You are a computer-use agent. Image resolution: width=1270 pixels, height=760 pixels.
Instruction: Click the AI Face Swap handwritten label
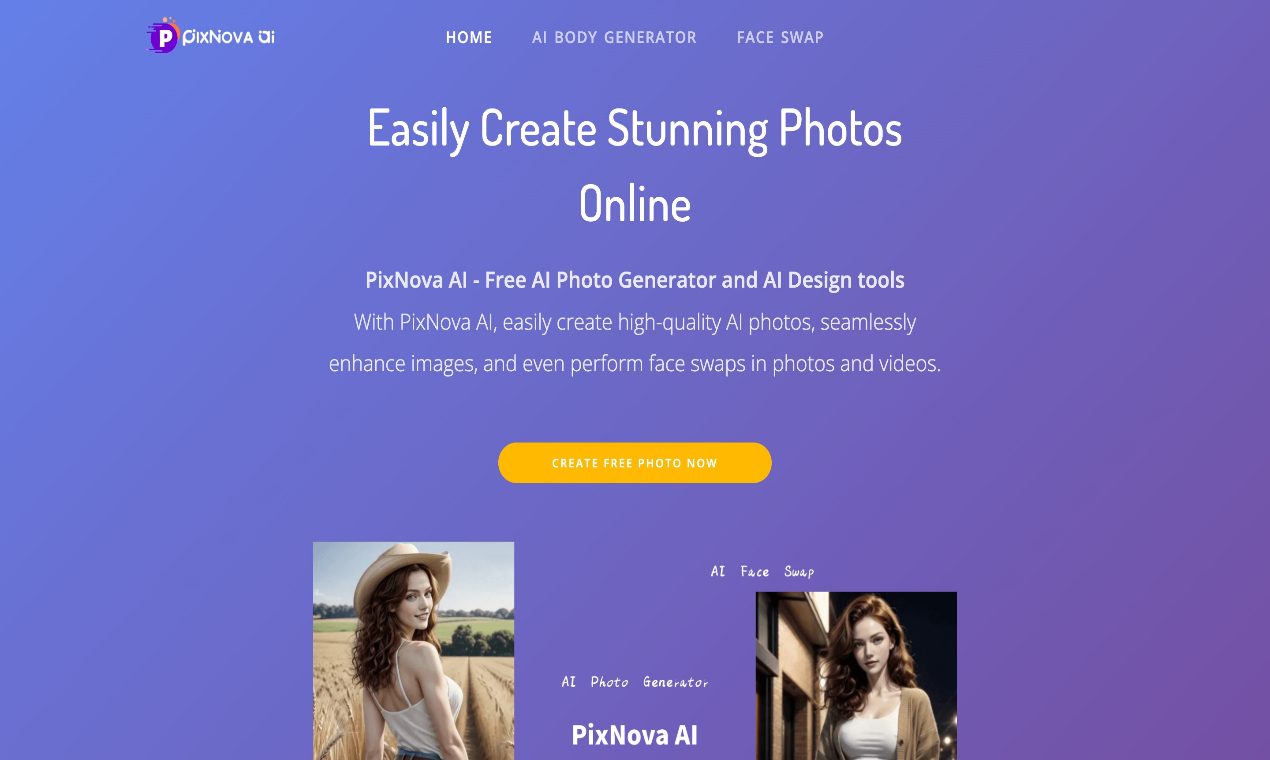pos(762,572)
